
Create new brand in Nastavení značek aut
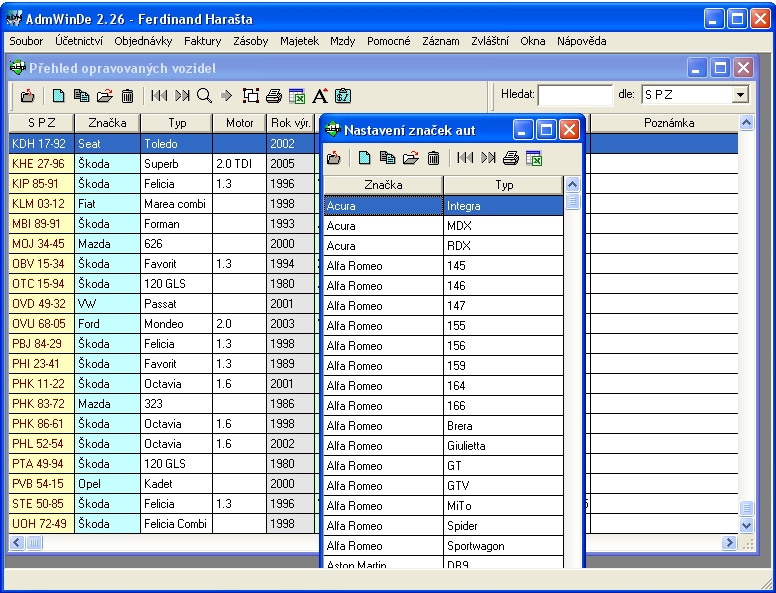click(365, 158)
